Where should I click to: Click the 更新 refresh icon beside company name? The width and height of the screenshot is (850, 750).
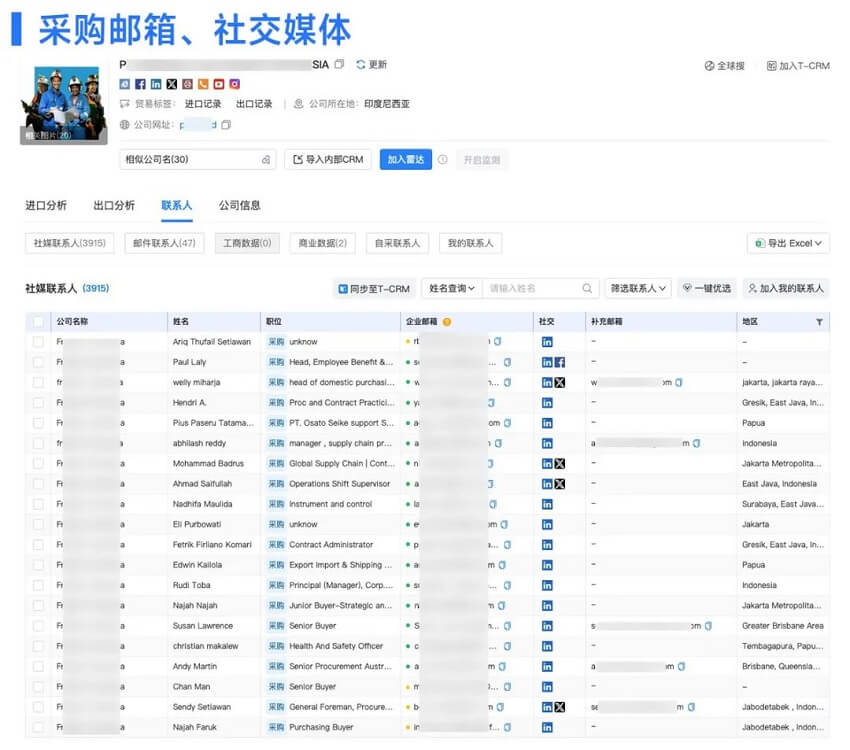(361, 64)
